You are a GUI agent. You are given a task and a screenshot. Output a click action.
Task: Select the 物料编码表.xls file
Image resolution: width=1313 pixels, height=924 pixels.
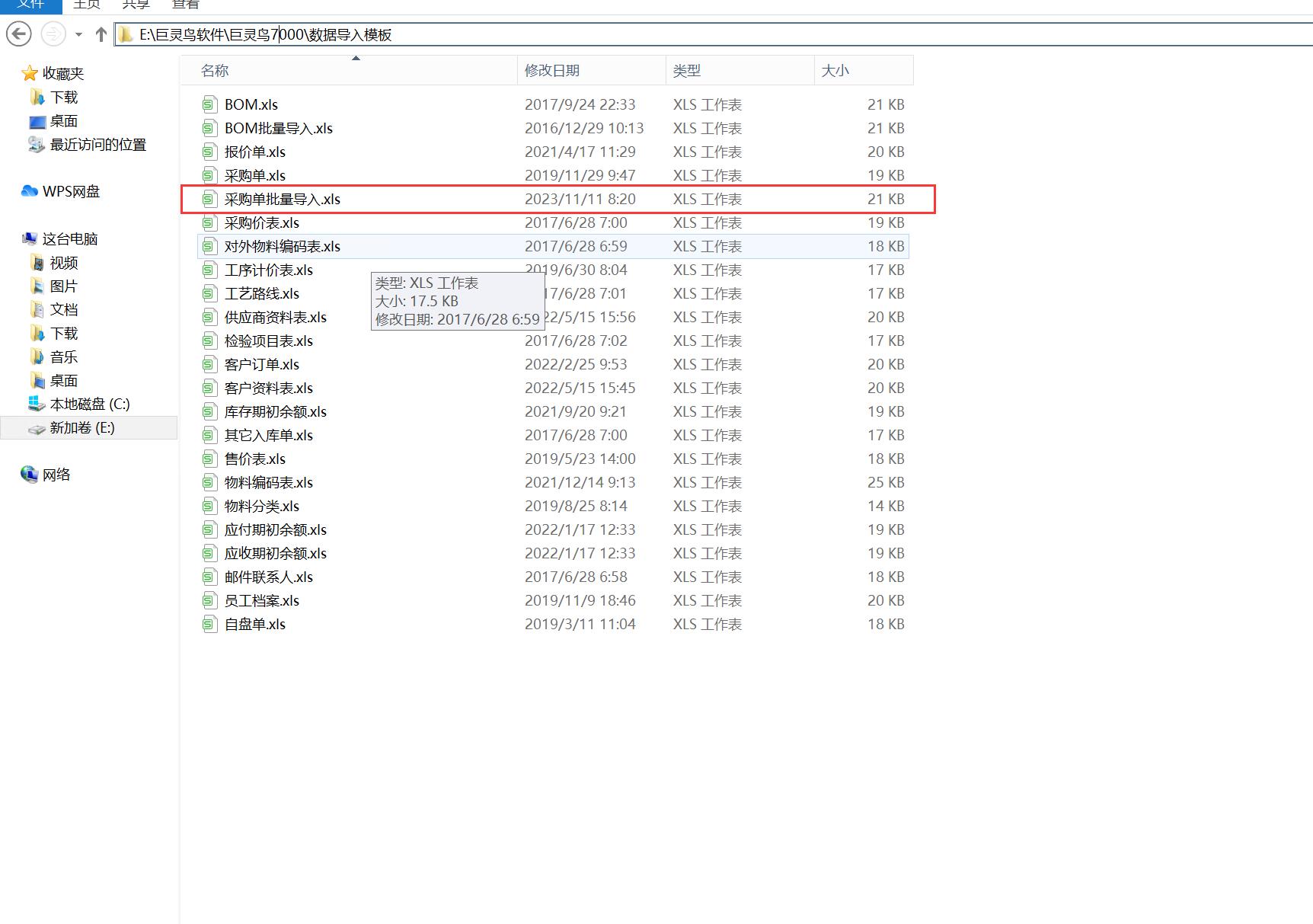pyautogui.click(x=268, y=483)
